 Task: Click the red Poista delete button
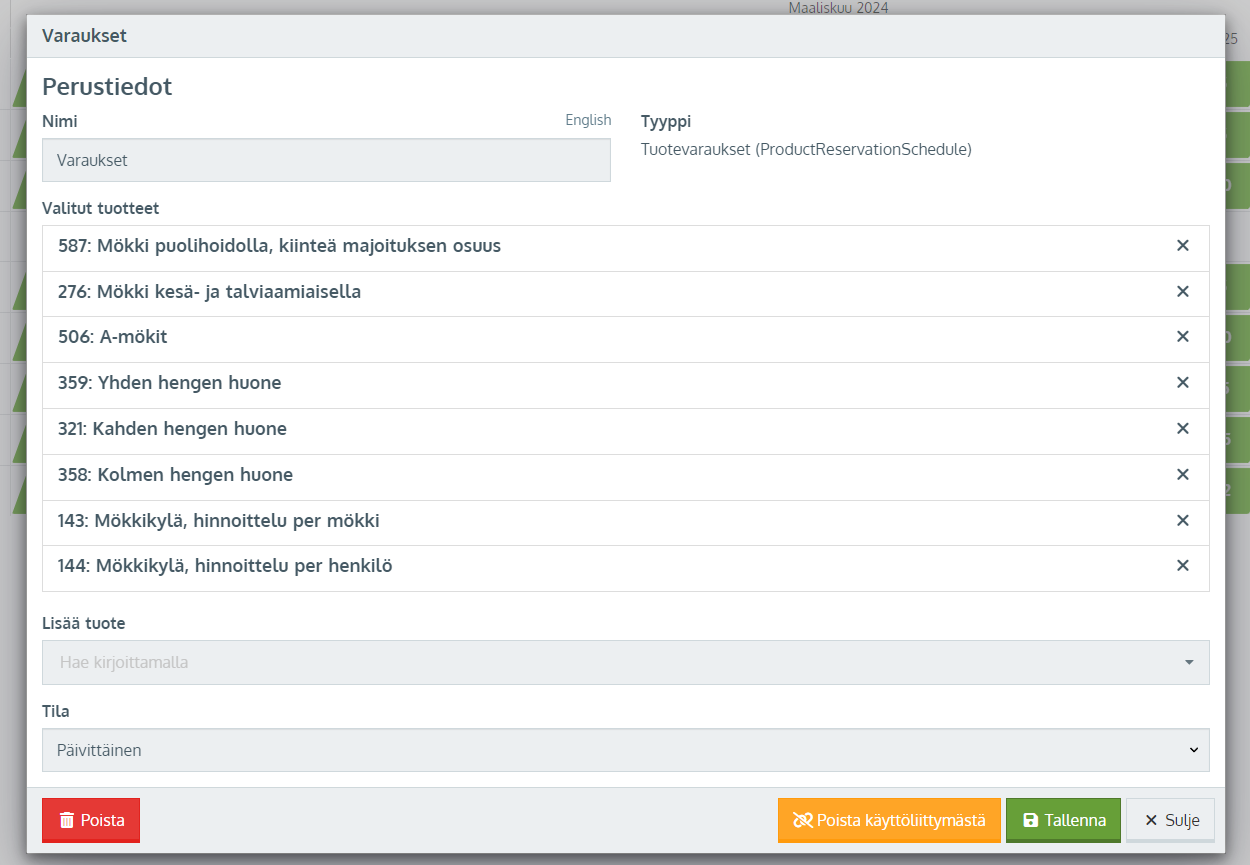pos(91,820)
